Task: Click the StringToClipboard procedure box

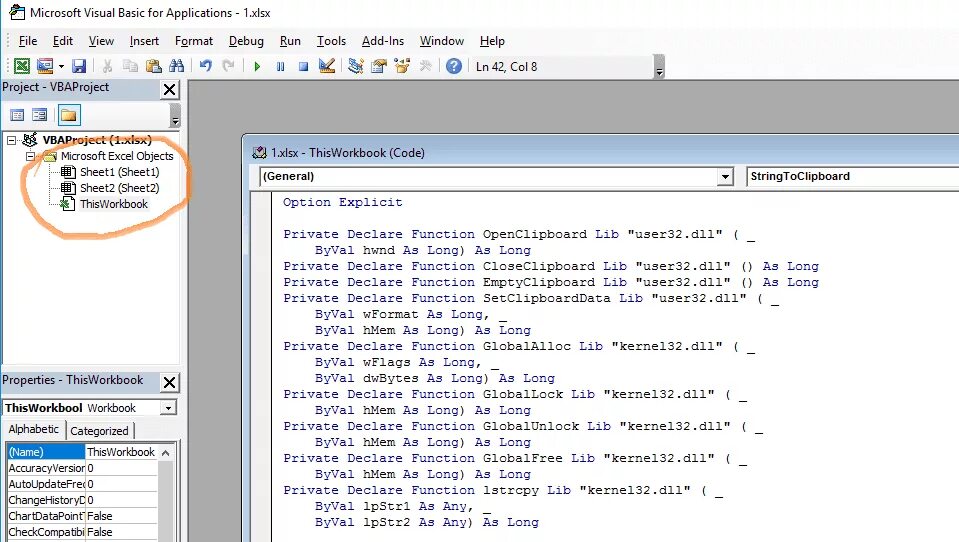Action: tap(853, 177)
